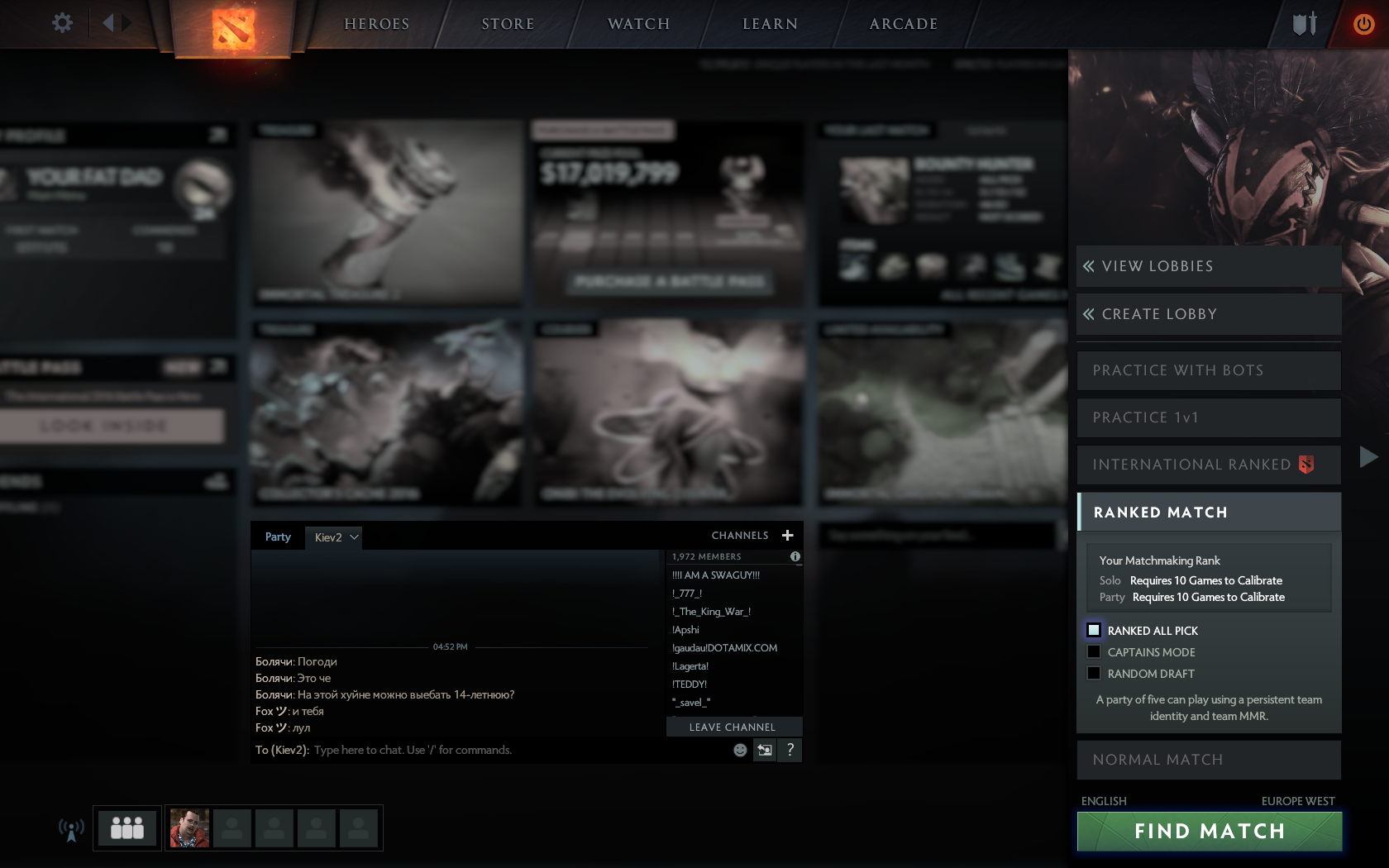The image size is (1389, 868).
Task: Tick the Captains Mode checkbox
Action: tap(1094, 651)
